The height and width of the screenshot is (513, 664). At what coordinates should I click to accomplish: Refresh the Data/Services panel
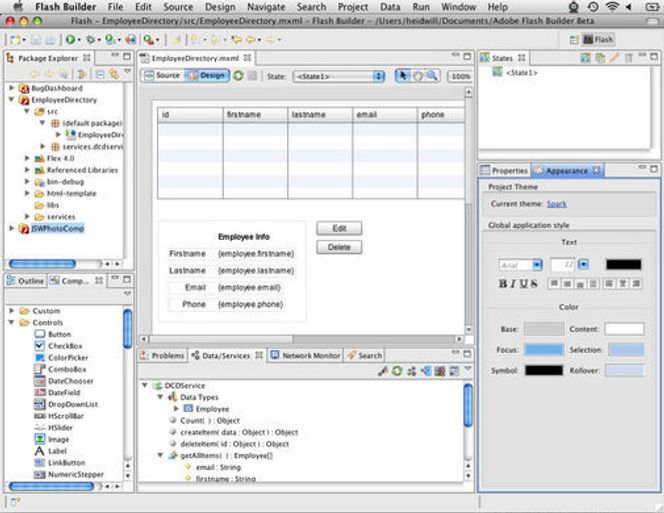[x=397, y=372]
